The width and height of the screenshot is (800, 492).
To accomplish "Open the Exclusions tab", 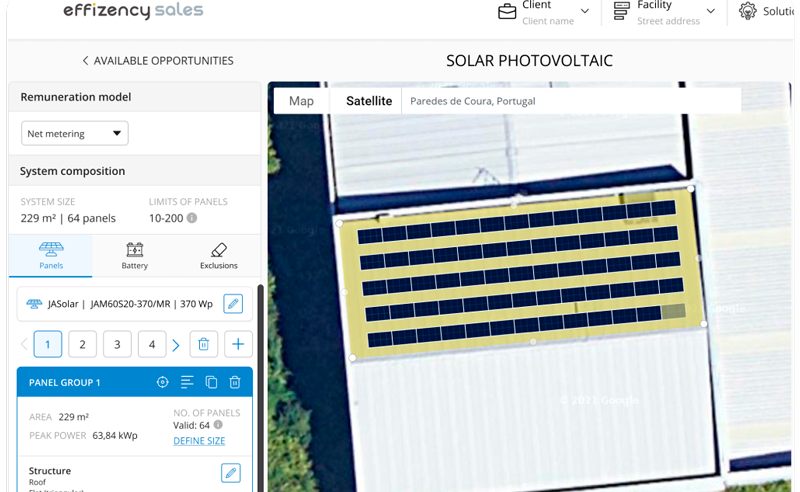I will (218, 256).
